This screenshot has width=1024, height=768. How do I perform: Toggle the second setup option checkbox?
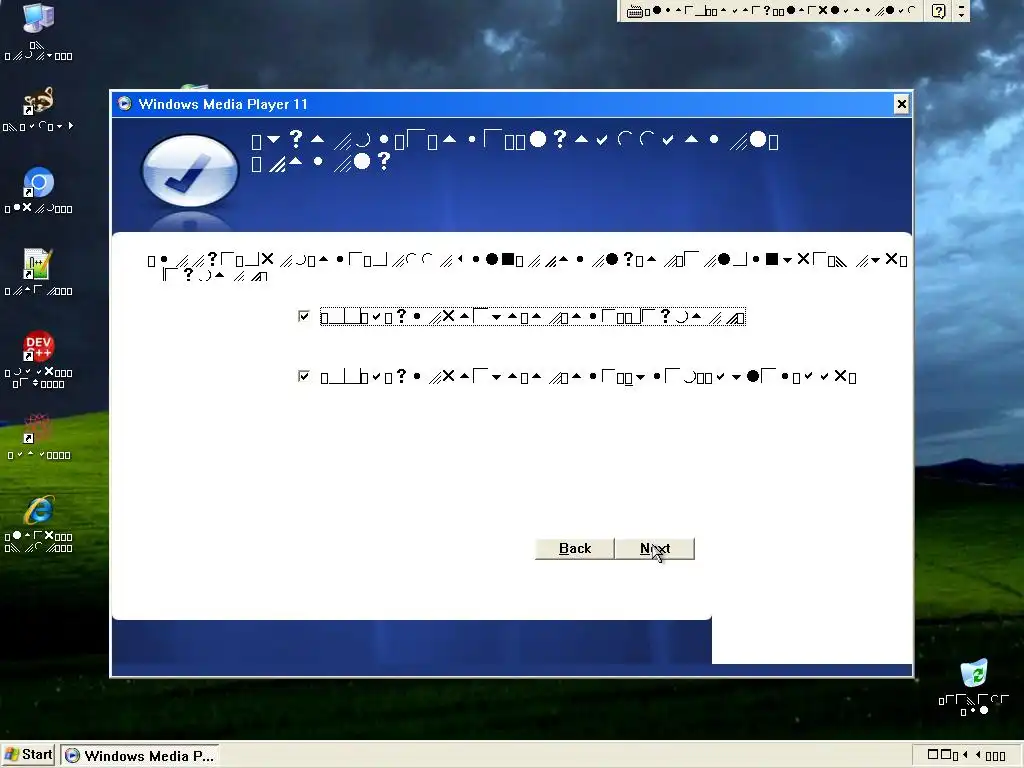click(x=304, y=376)
